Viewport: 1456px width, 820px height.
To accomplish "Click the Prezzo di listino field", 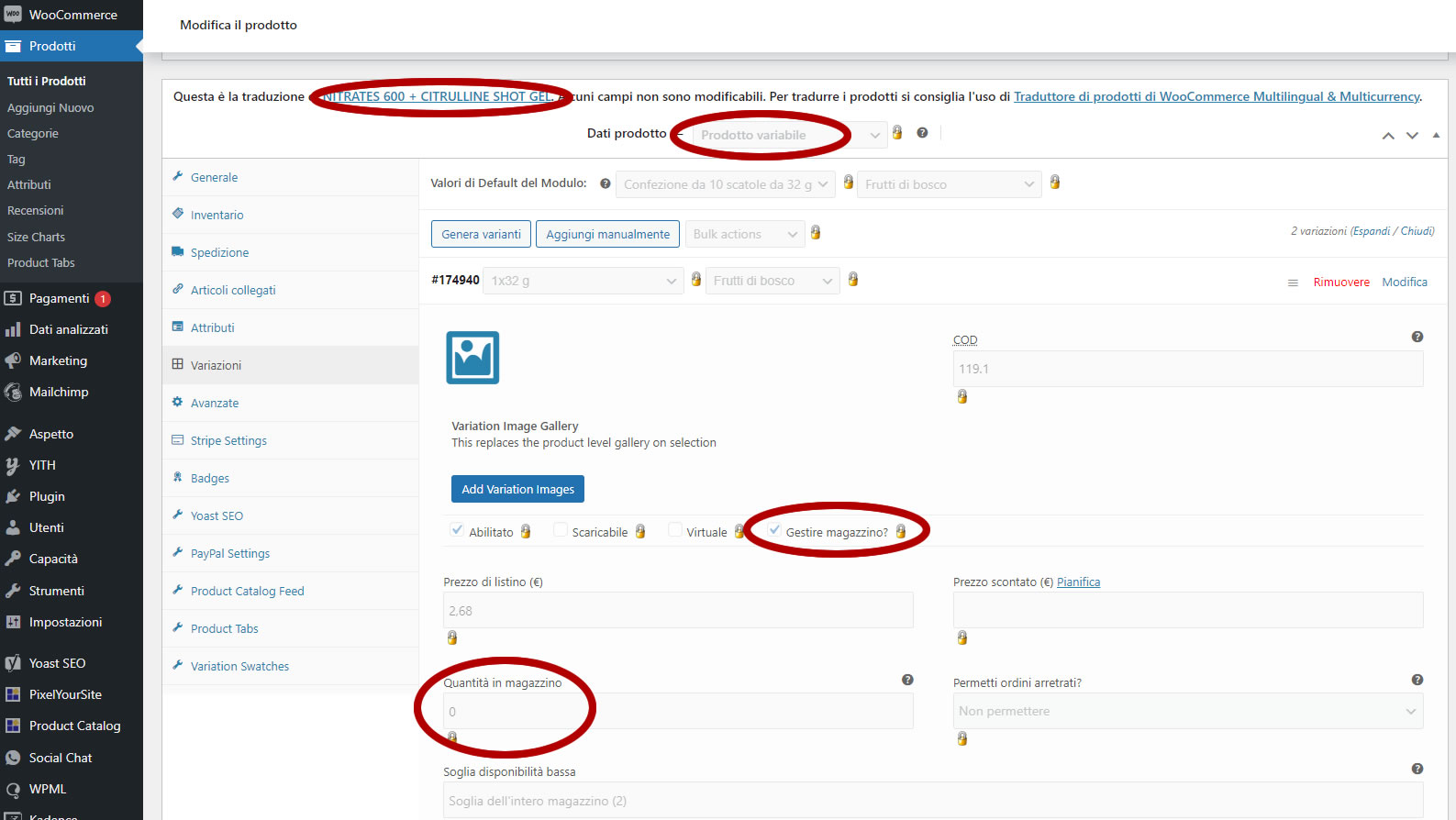I will [678, 610].
